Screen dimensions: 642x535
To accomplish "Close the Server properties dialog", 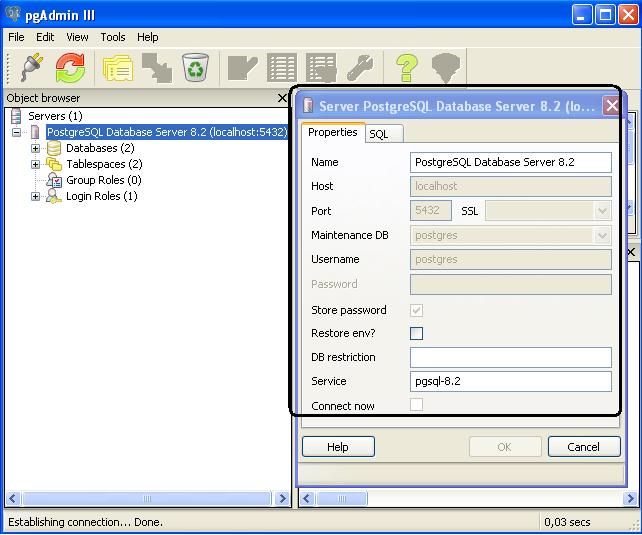I will coord(612,106).
